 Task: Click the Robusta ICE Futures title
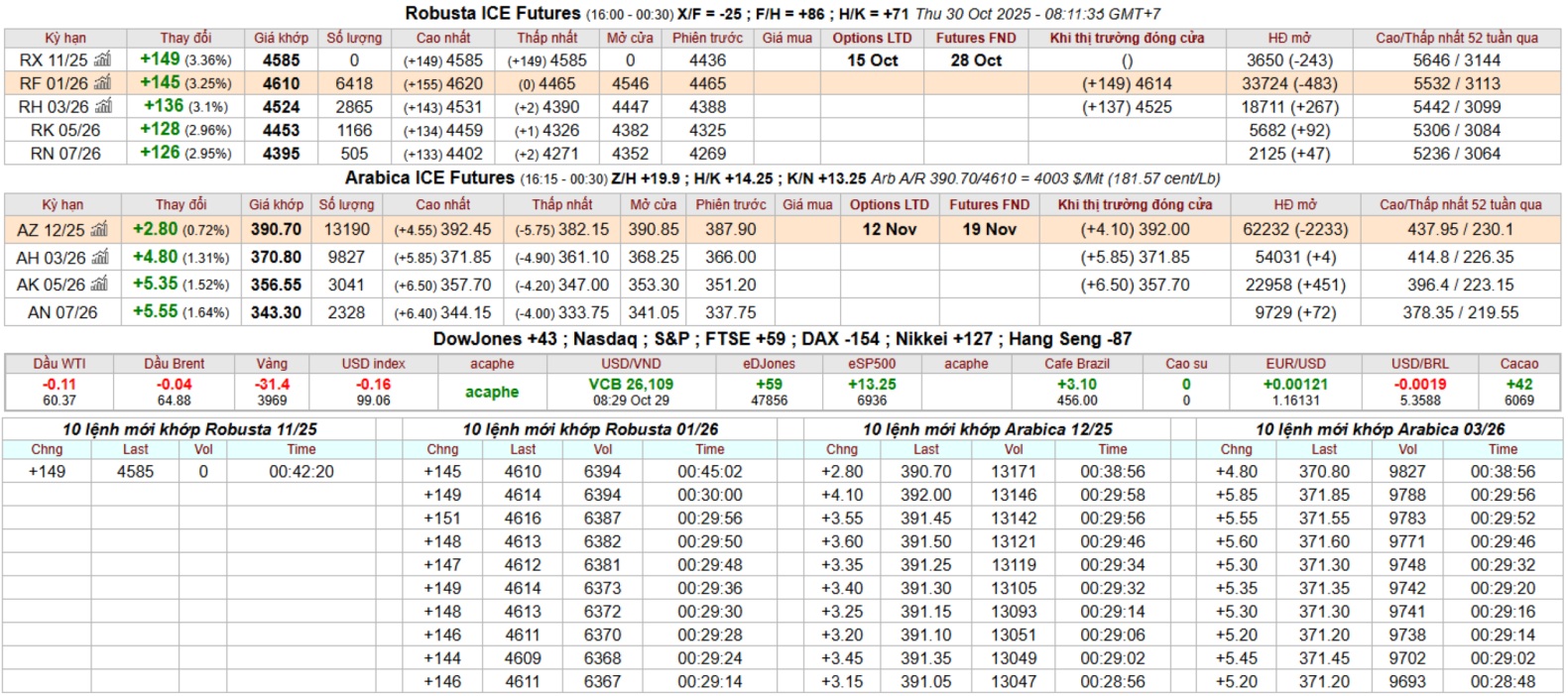(493, 13)
